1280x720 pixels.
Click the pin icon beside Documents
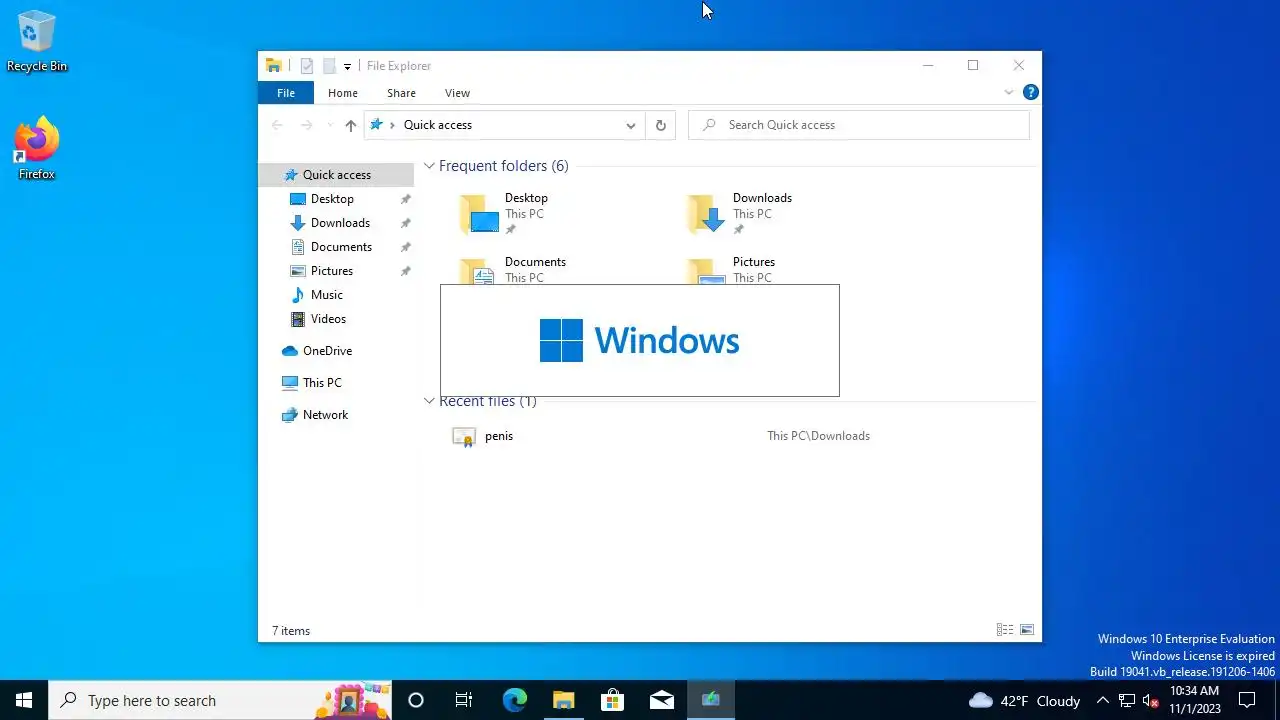point(405,247)
